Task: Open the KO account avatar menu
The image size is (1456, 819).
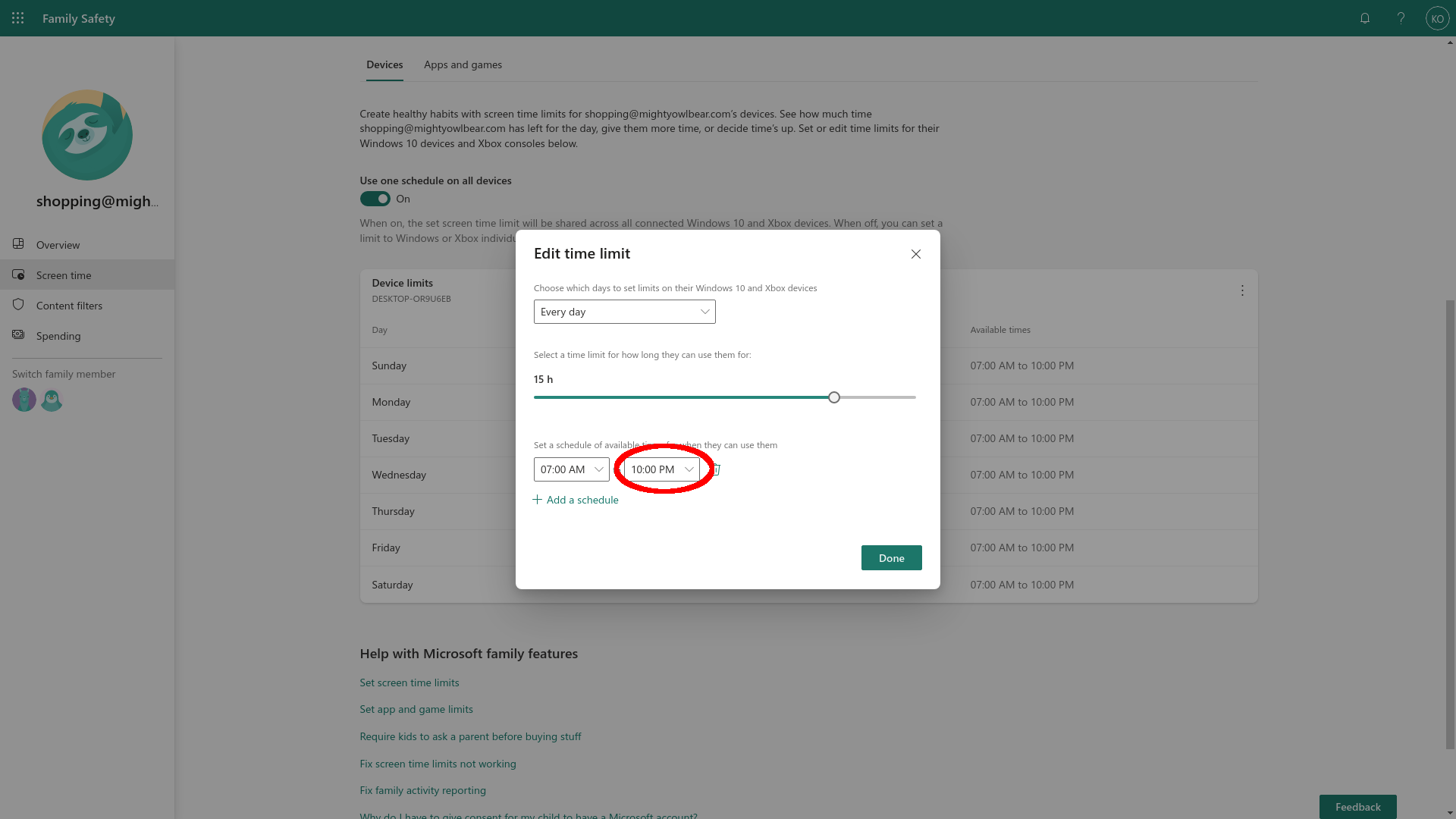Action: click(x=1437, y=18)
